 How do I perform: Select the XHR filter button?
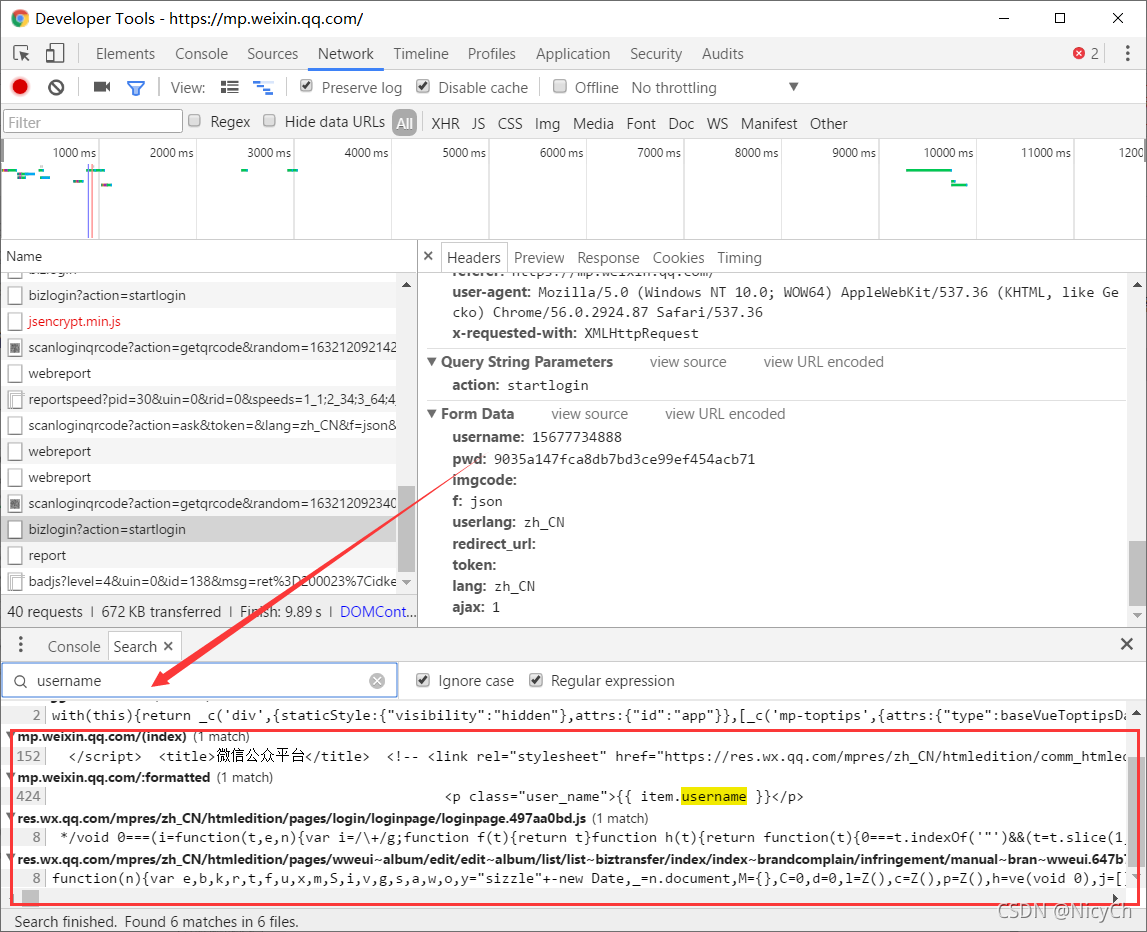pyautogui.click(x=445, y=124)
